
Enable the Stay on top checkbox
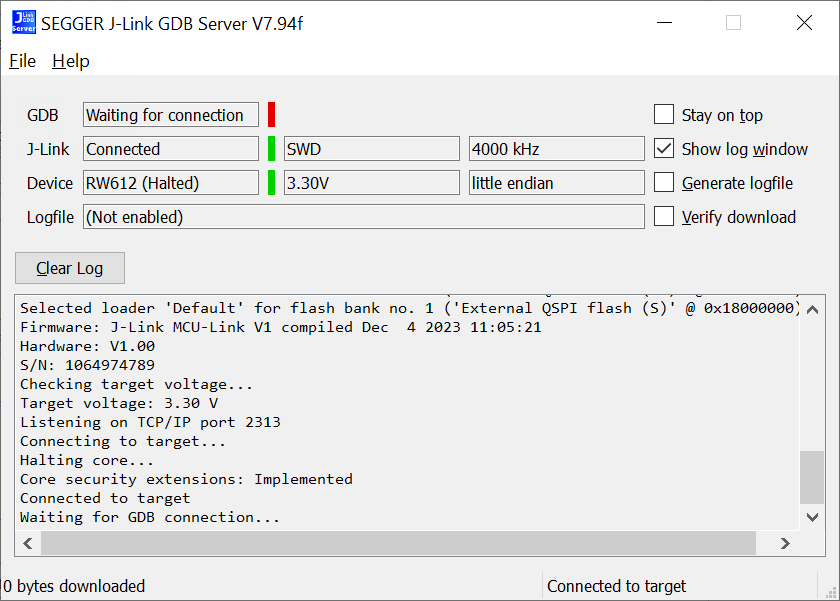pyautogui.click(x=664, y=115)
